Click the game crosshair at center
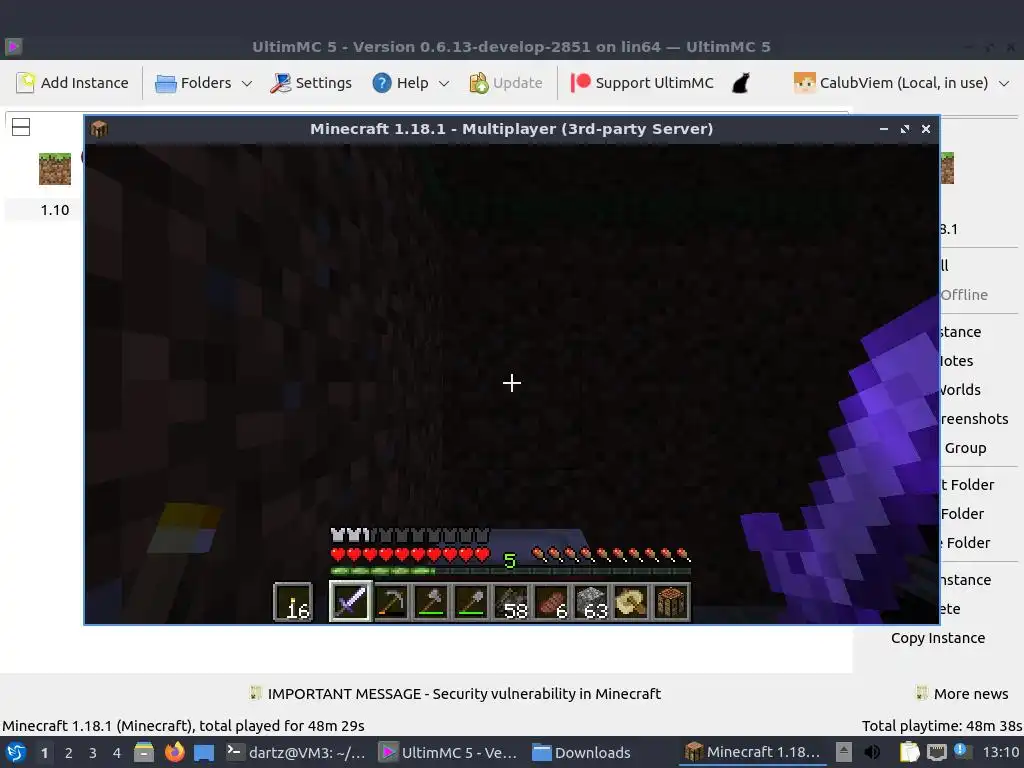 pyautogui.click(x=512, y=383)
